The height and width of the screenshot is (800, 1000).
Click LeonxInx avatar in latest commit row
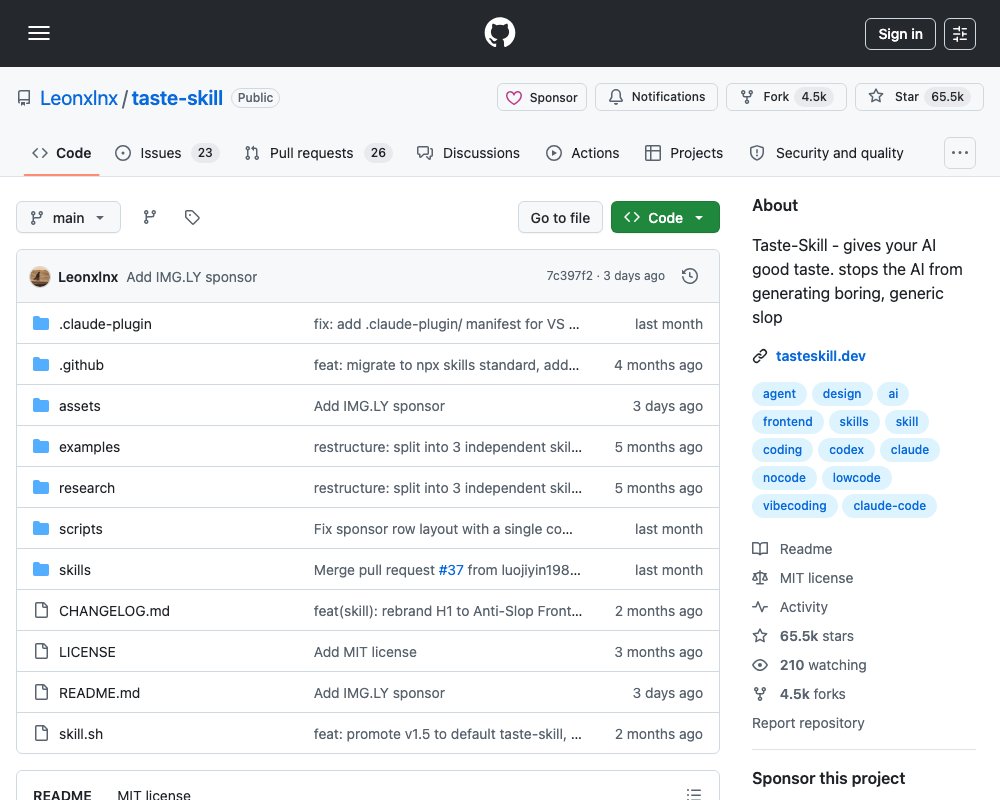[x=40, y=277]
